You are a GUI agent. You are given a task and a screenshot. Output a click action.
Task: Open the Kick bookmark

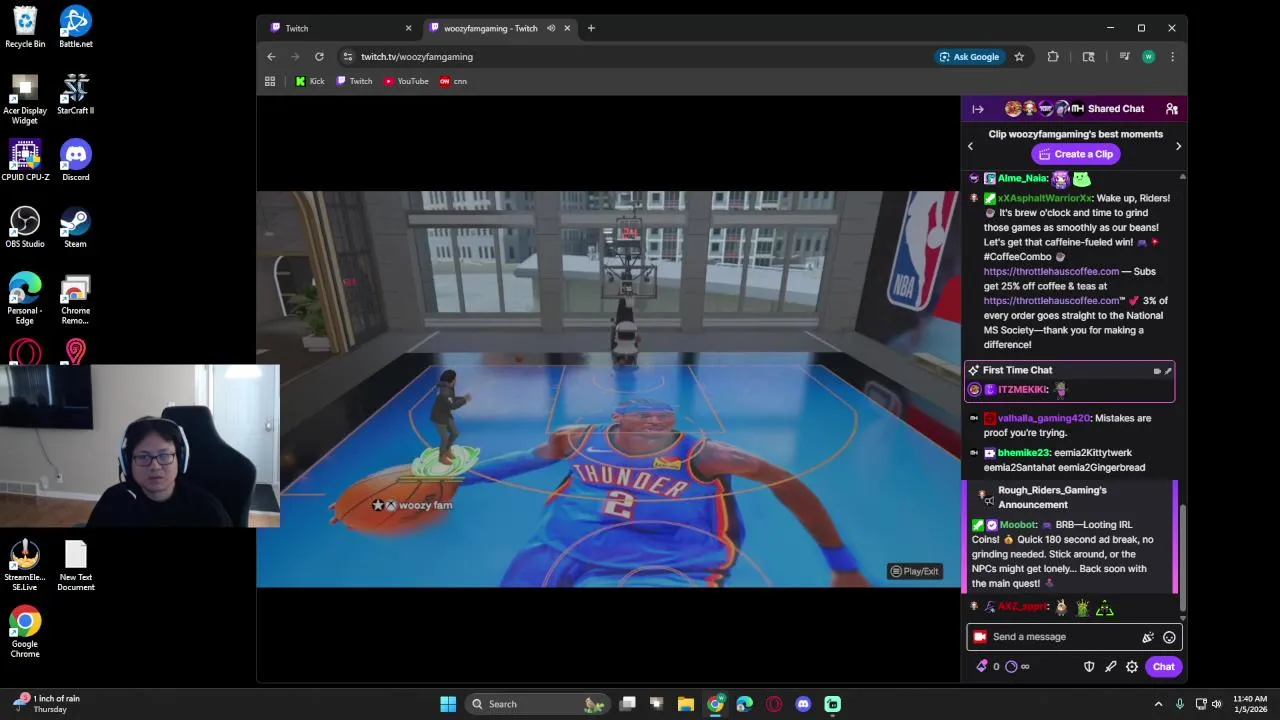coord(310,81)
